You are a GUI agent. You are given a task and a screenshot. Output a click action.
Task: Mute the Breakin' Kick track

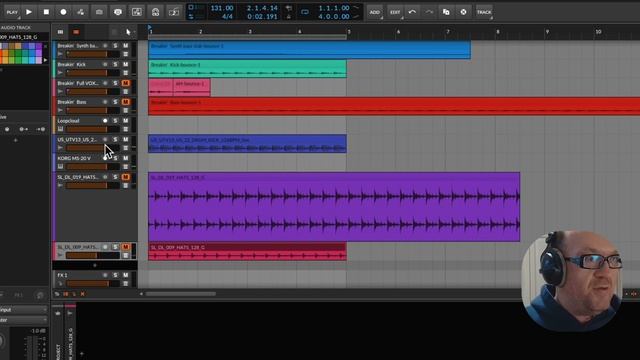(x=125, y=64)
